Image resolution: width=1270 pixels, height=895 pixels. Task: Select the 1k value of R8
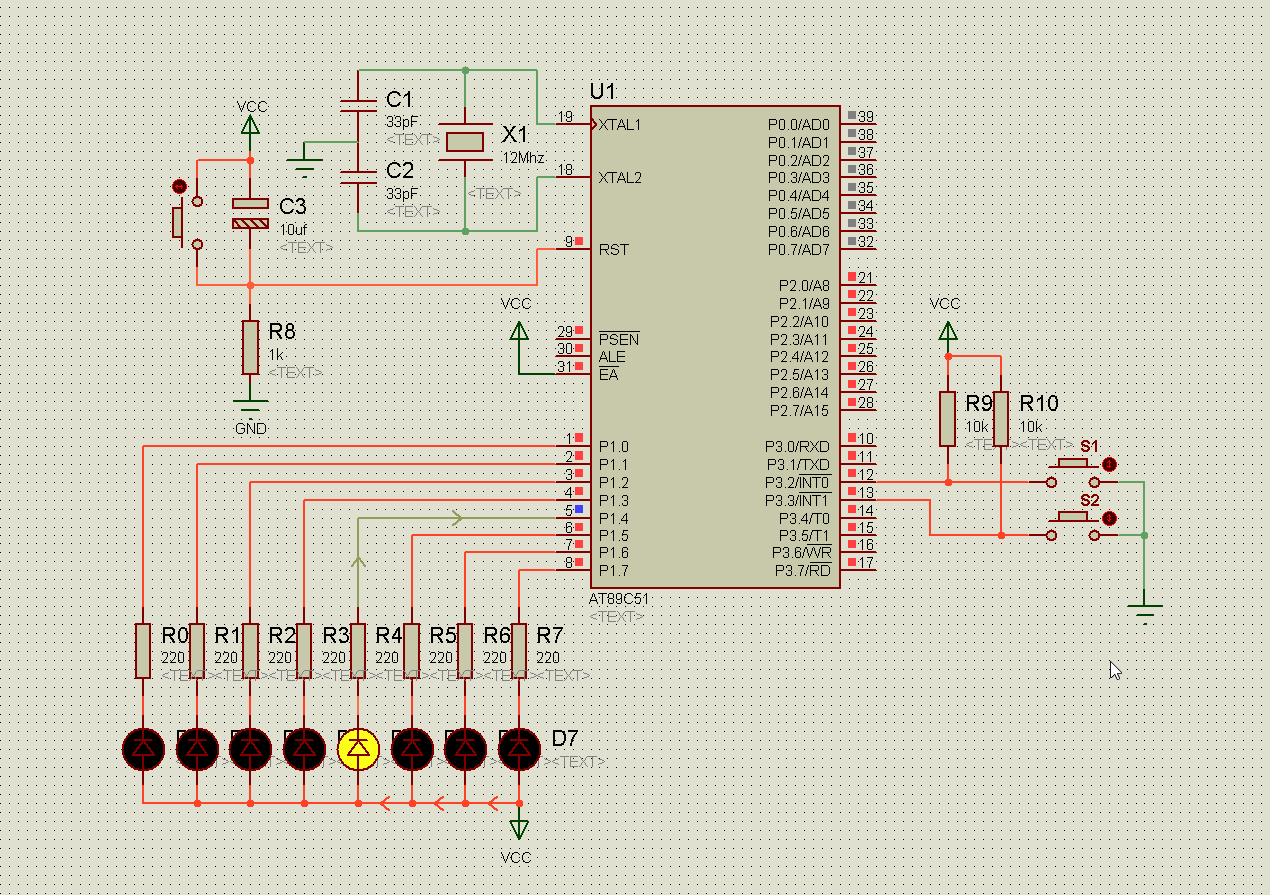click(275, 355)
